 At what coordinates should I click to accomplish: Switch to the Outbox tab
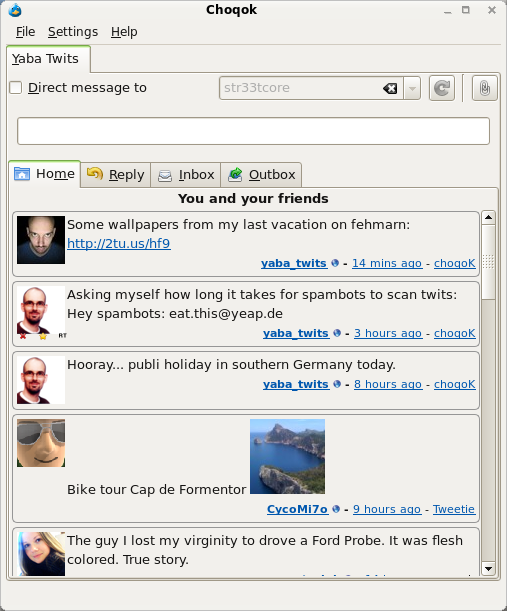(261, 175)
